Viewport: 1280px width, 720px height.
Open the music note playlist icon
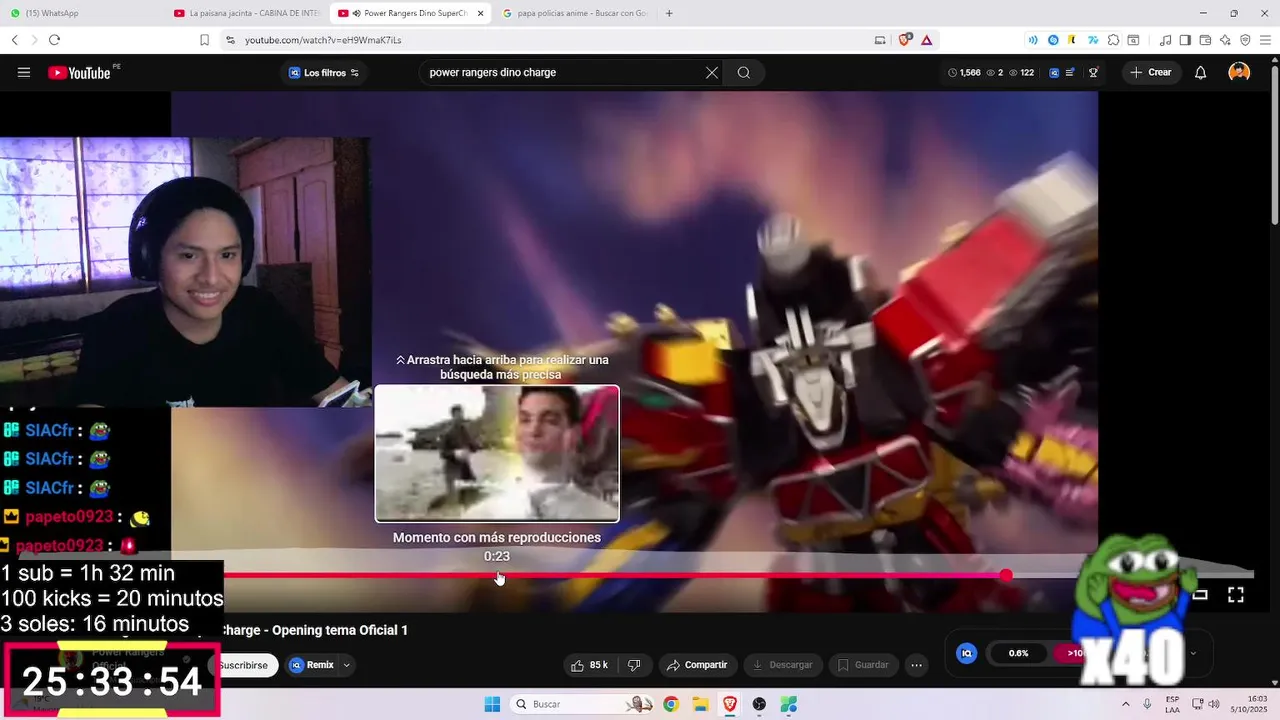1165,40
